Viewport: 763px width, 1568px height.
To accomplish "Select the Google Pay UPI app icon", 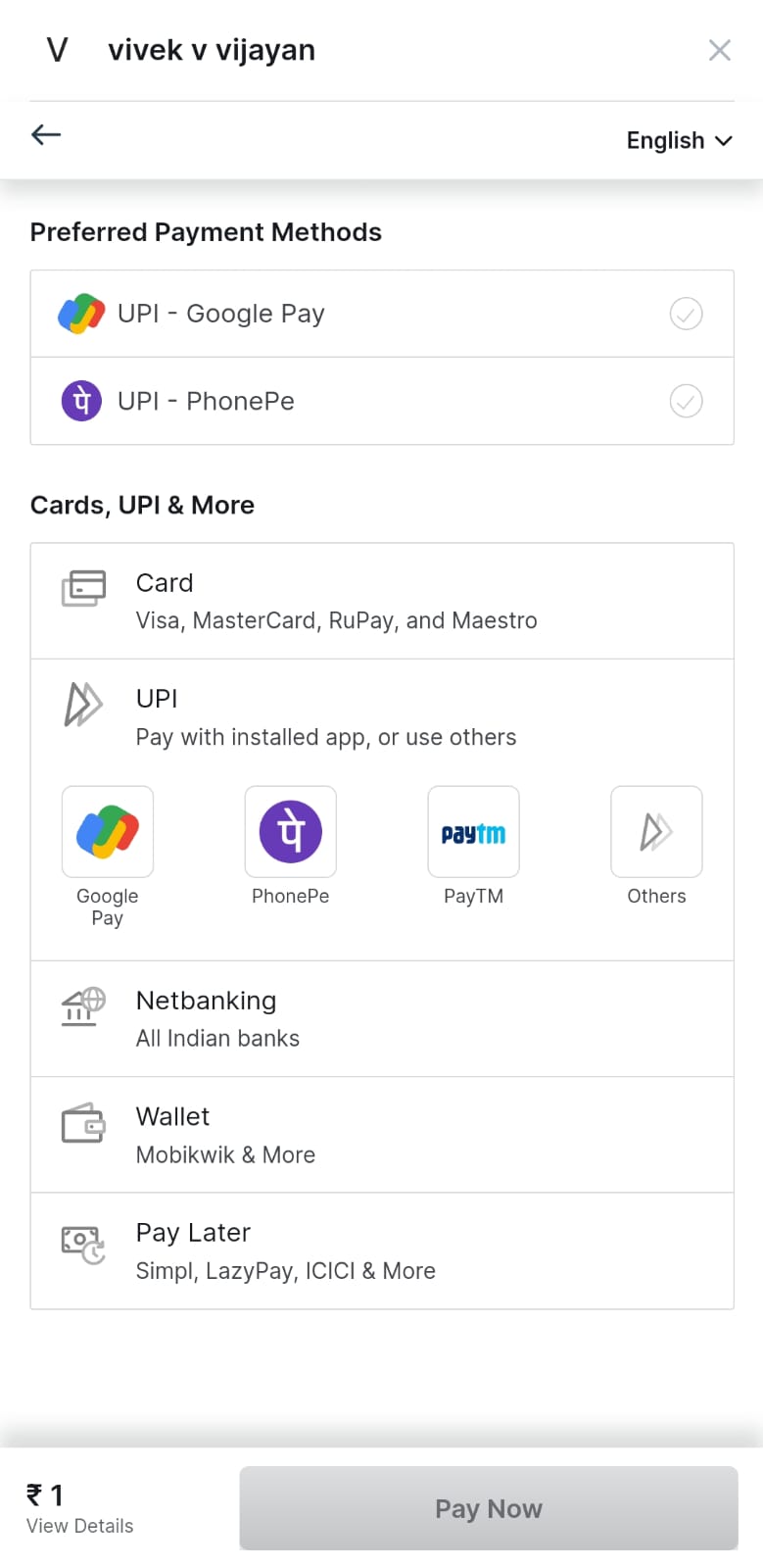I will 107,831.
